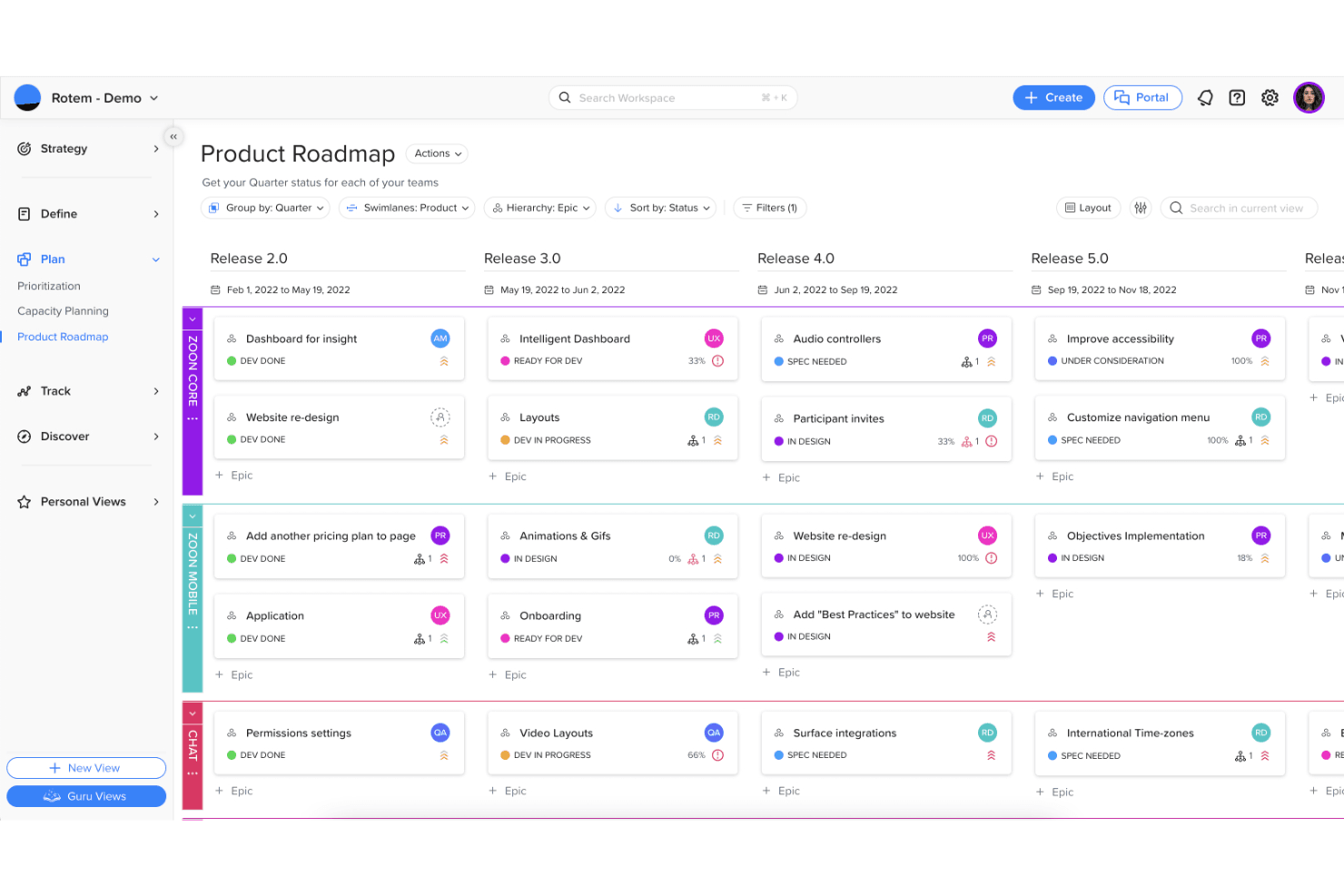Open ZOON MOBILE swimlane options dots

pyautogui.click(x=193, y=626)
